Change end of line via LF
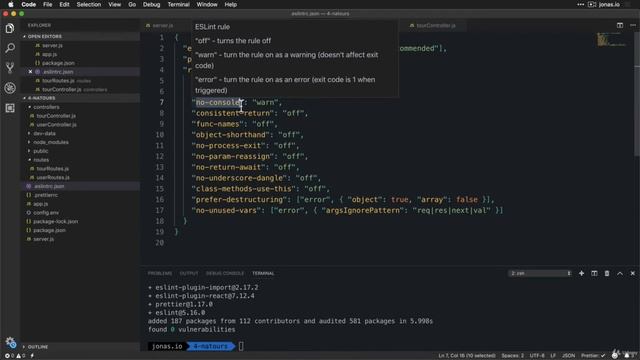 click(x=553, y=356)
